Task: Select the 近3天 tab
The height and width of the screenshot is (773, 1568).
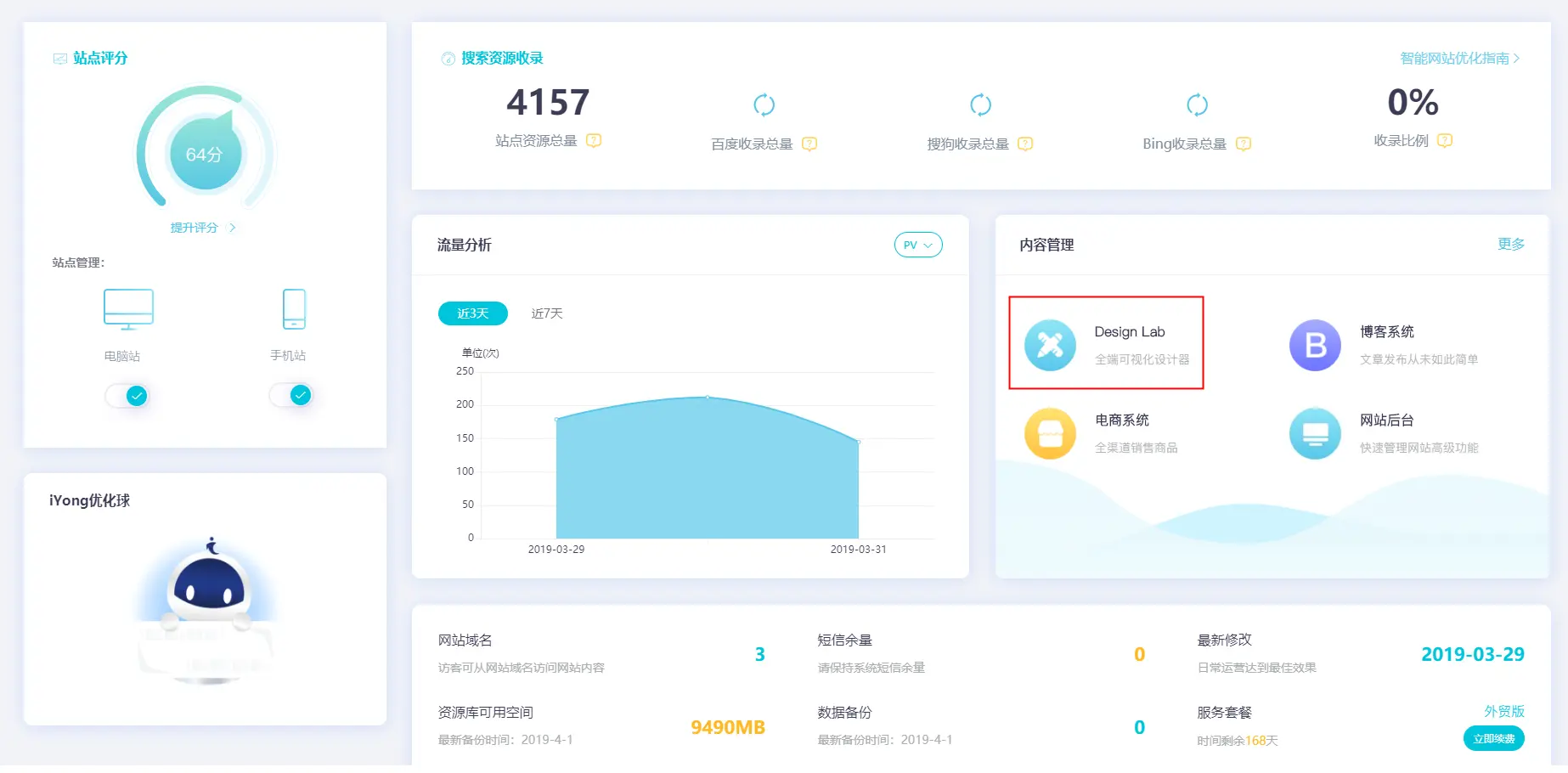Action: point(472,313)
